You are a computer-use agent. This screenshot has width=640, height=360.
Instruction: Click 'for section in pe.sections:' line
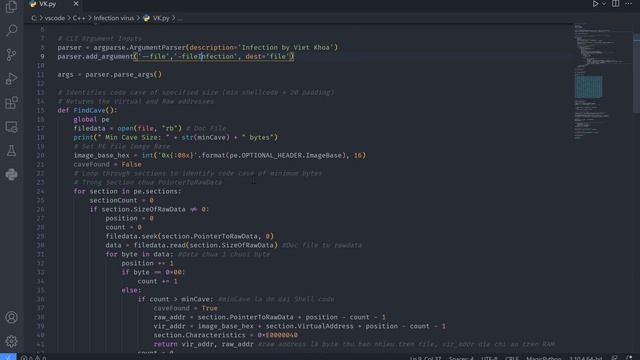(x=127, y=191)
